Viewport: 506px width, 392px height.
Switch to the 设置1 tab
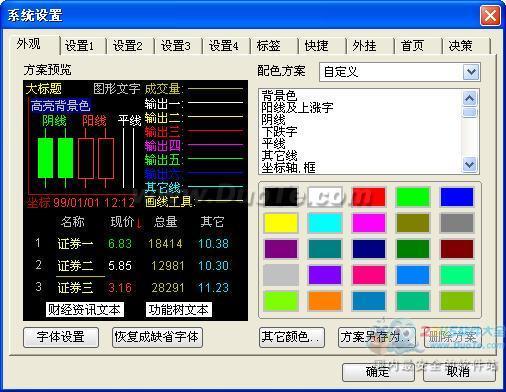pyautogui.click(x=79, y=46)
